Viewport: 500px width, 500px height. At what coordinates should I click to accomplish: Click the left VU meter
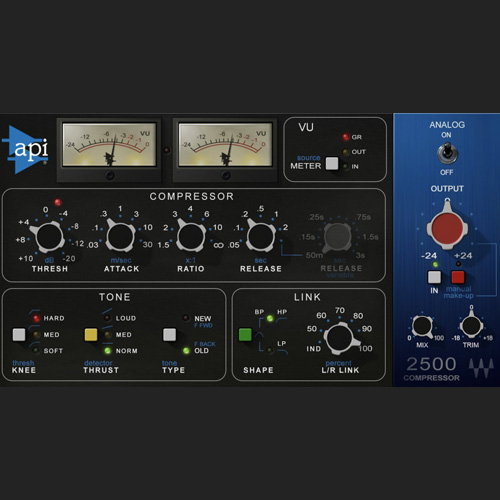pyautogui.click(x=109, y=145)
